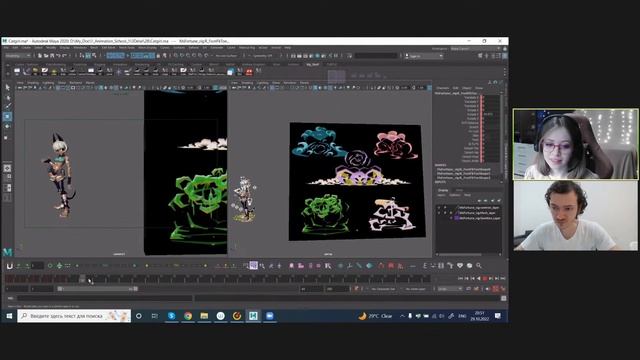Open Task View from taskbar
This screenshot has height=360, width=640.
pyautogui.click(x=155, y=316)
